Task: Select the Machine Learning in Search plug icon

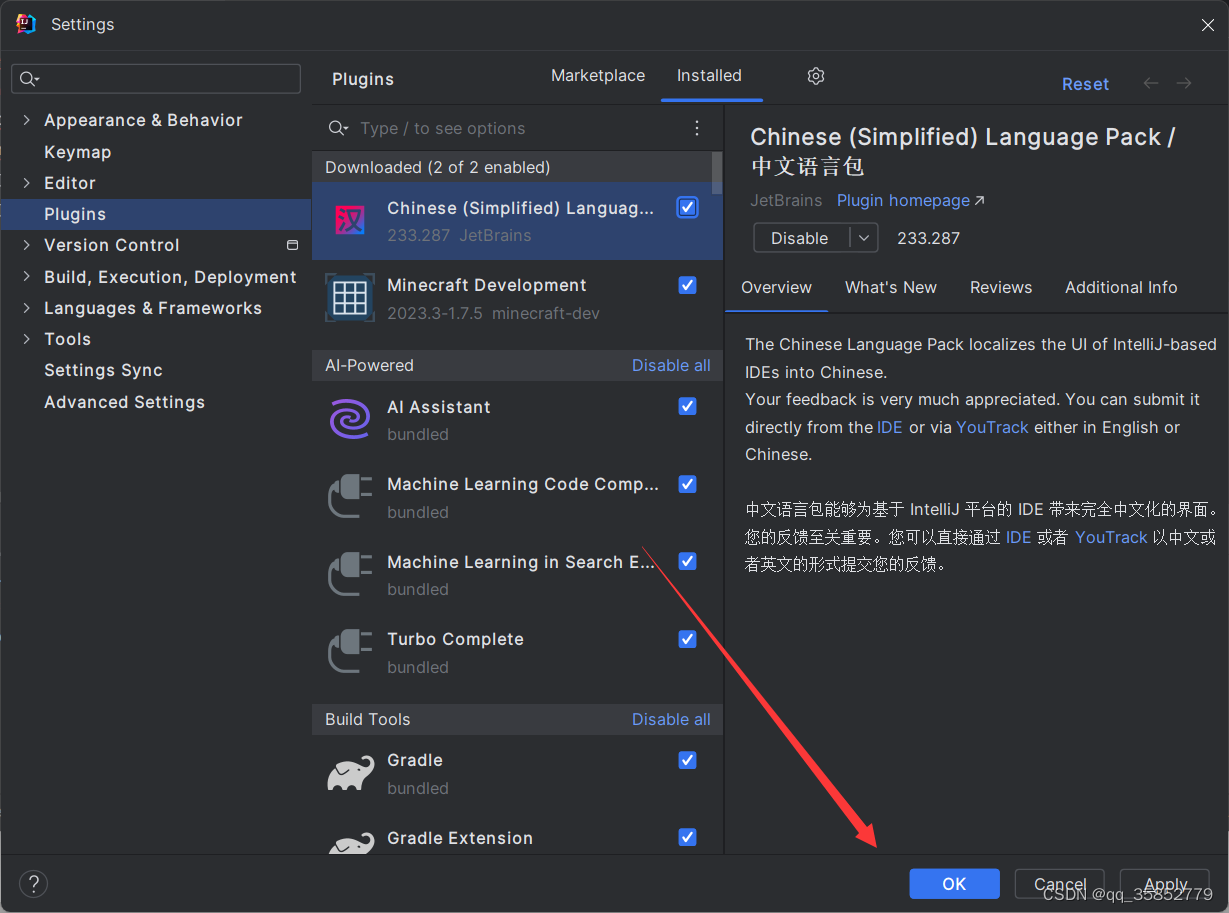Action: [350, 575]
